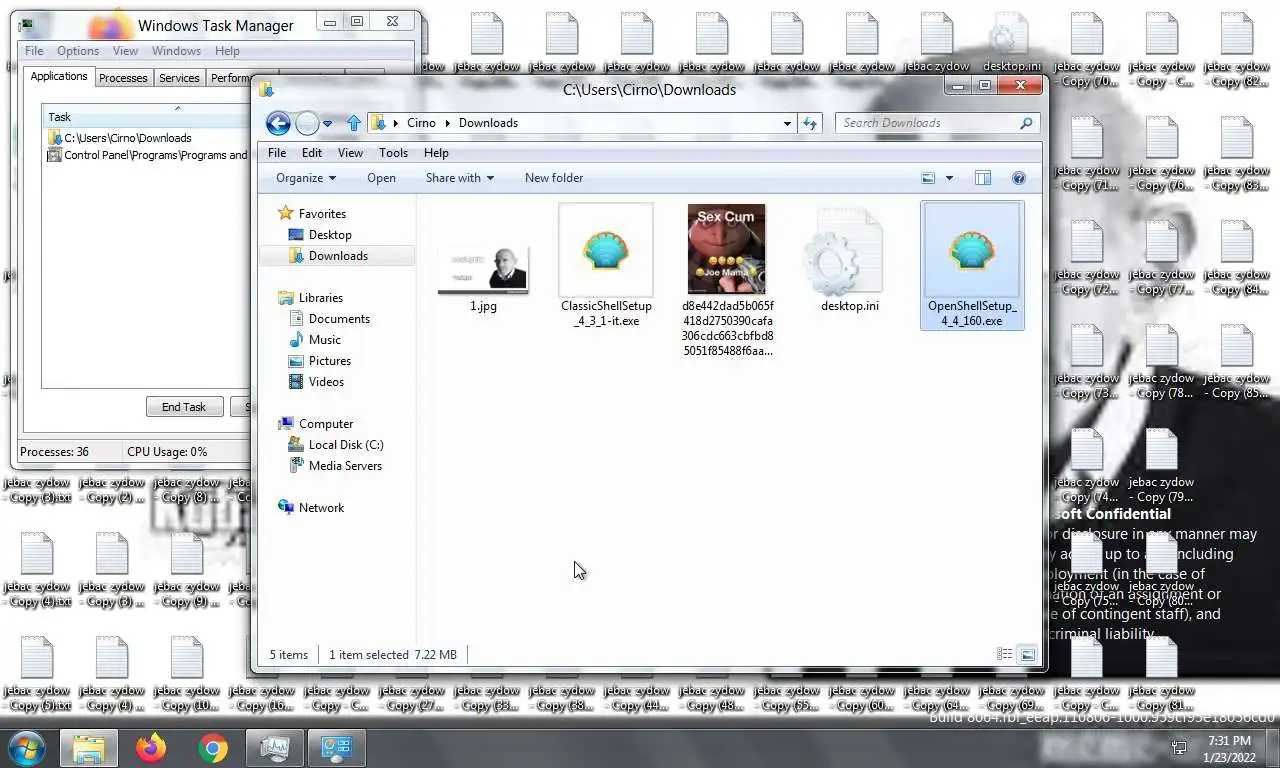Viewport: 1280px width, 768px height.
Task: Select Network in the navigation pane
Action: coord(321,507)
